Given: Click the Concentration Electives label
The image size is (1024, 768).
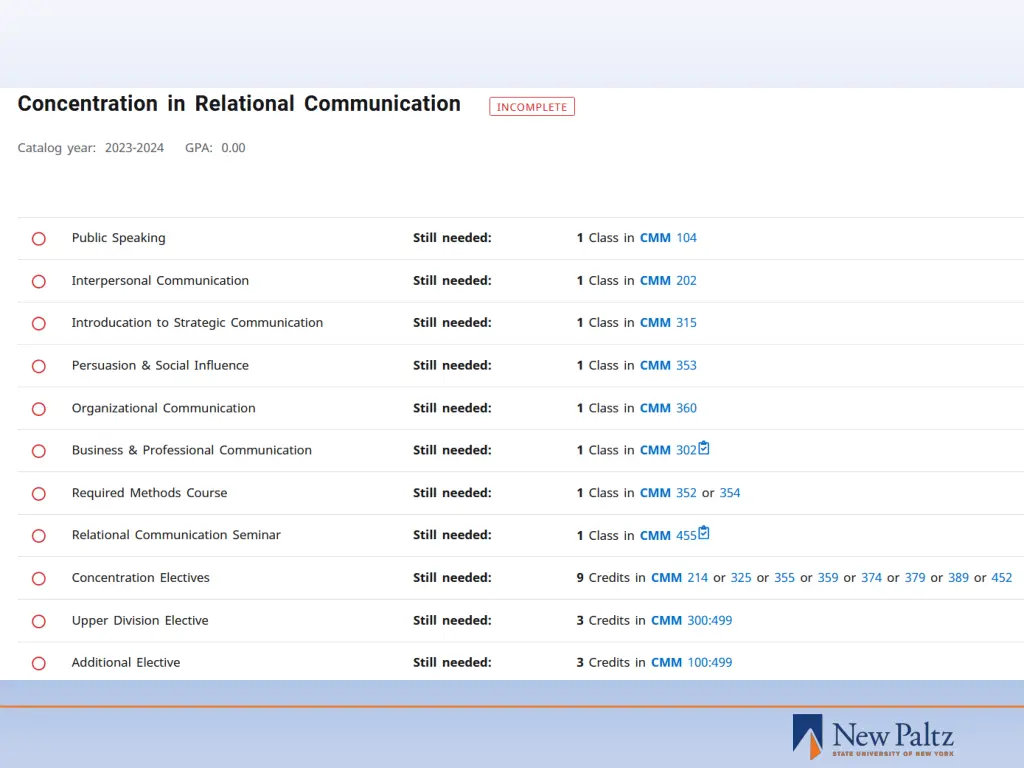Looking at the screenshot, I should tap(140, 578).
